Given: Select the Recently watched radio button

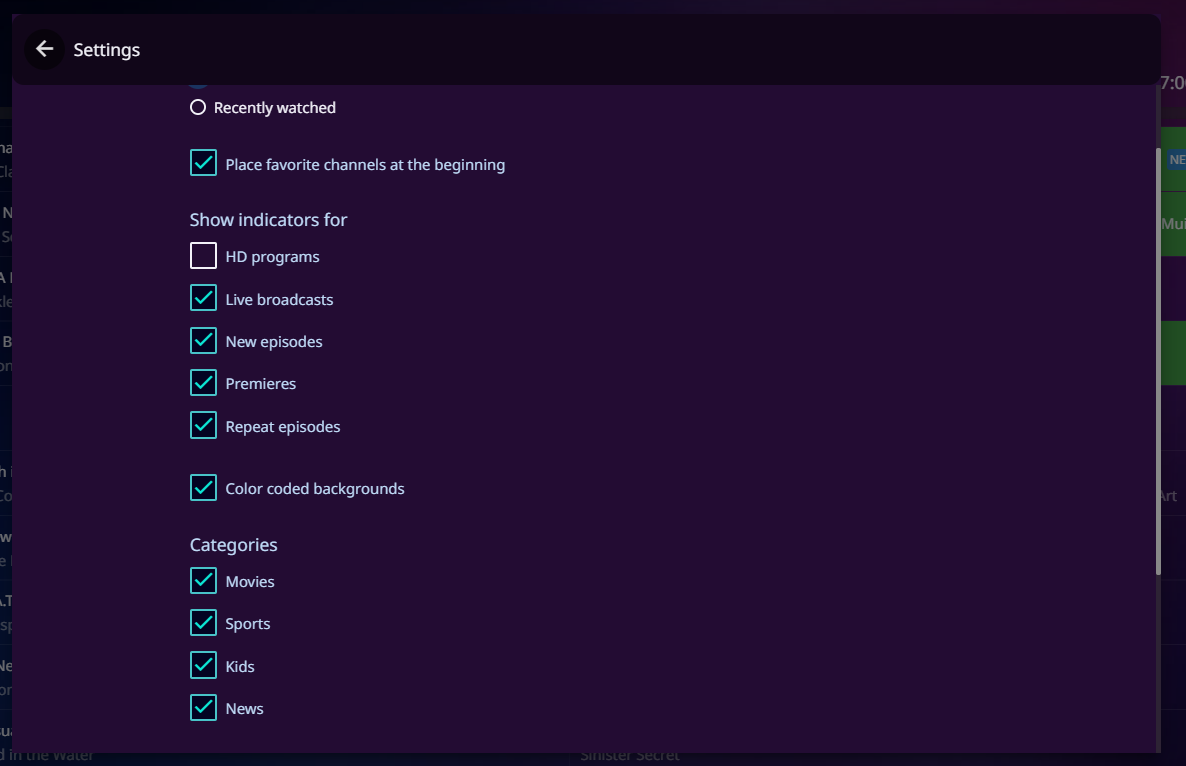Looking at the screenshot, I should [x=198, y=108].
